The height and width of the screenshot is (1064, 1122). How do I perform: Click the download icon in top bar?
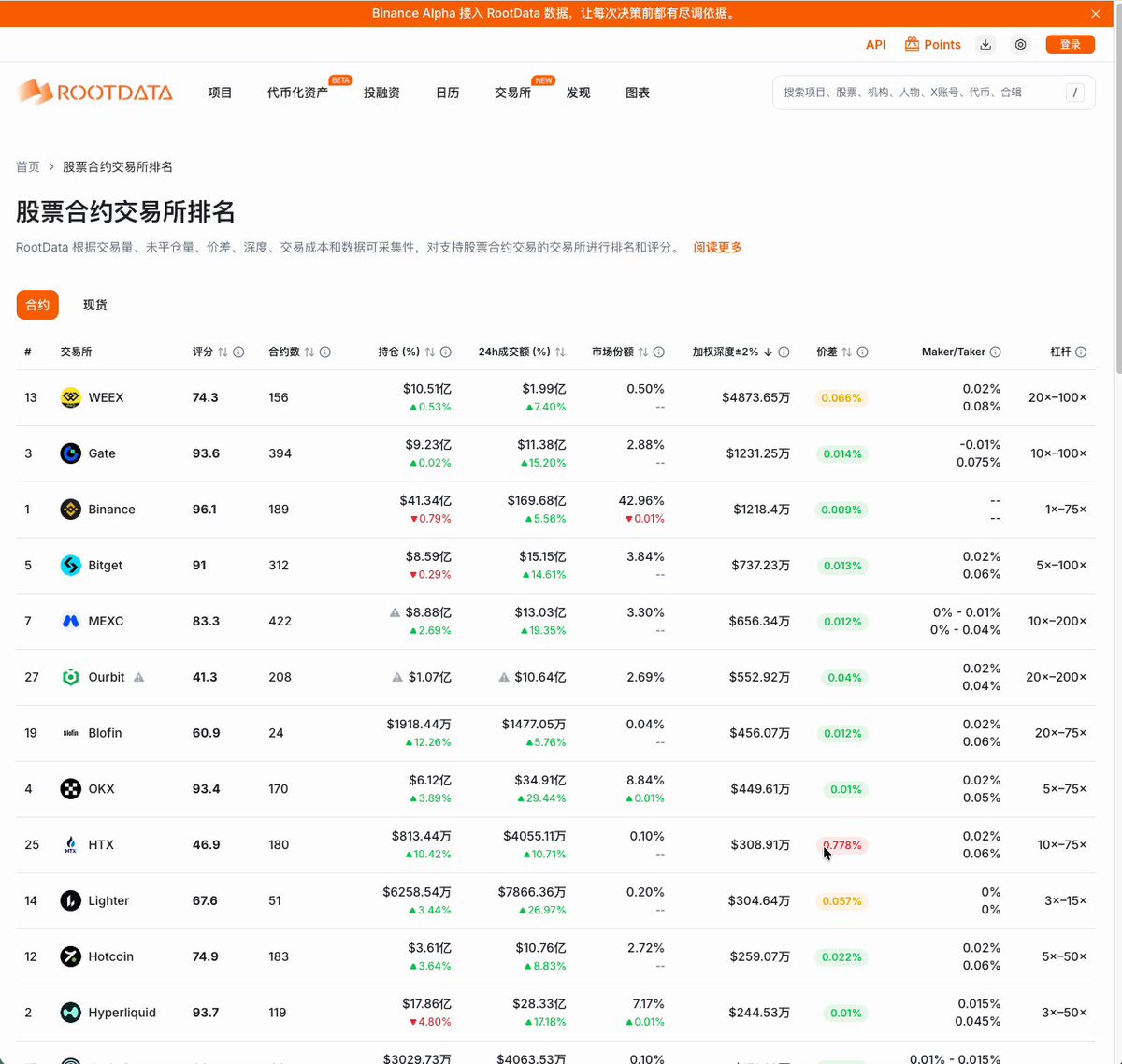coord(985,45)
